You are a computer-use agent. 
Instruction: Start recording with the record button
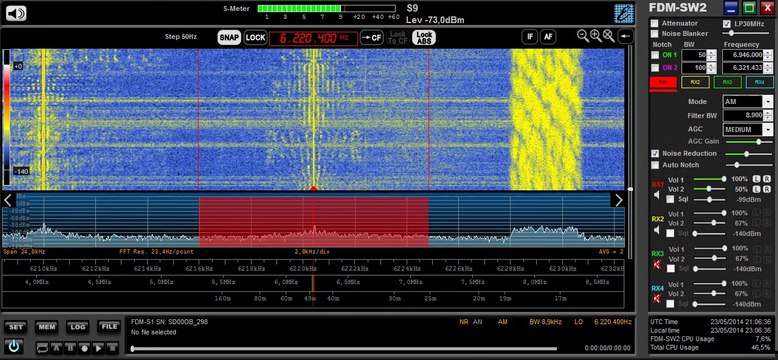[x=84, y=348]
